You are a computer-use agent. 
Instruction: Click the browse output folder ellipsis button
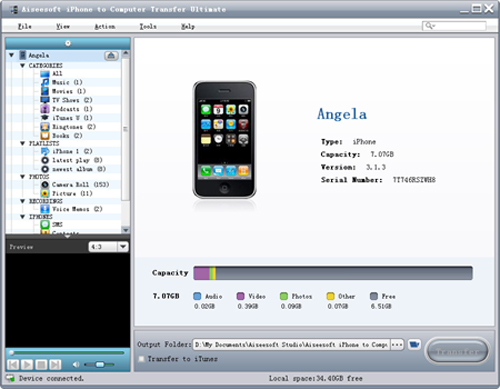(x=397, y=344)
